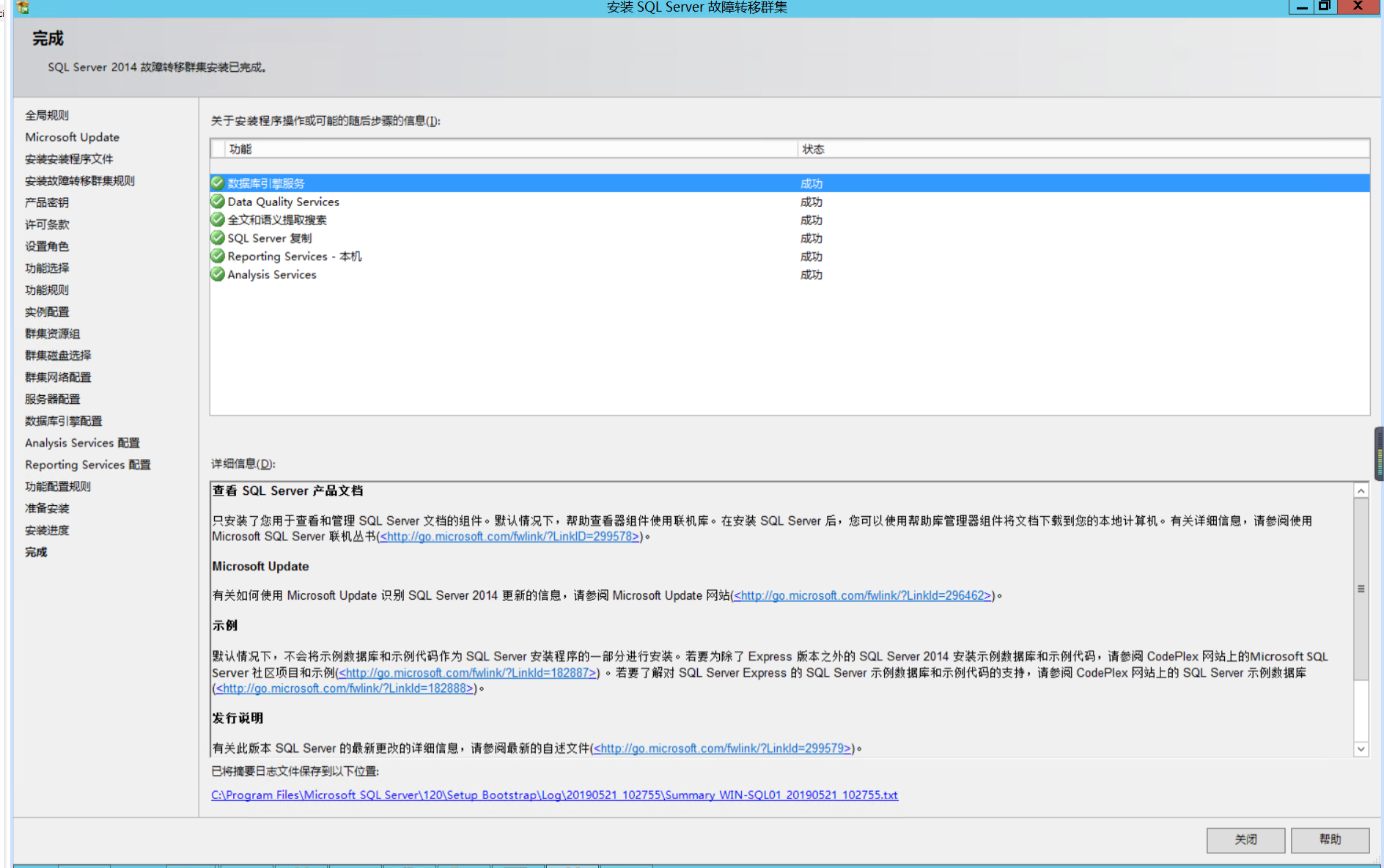Click the 帮助 button

(x=1330, y=839)
